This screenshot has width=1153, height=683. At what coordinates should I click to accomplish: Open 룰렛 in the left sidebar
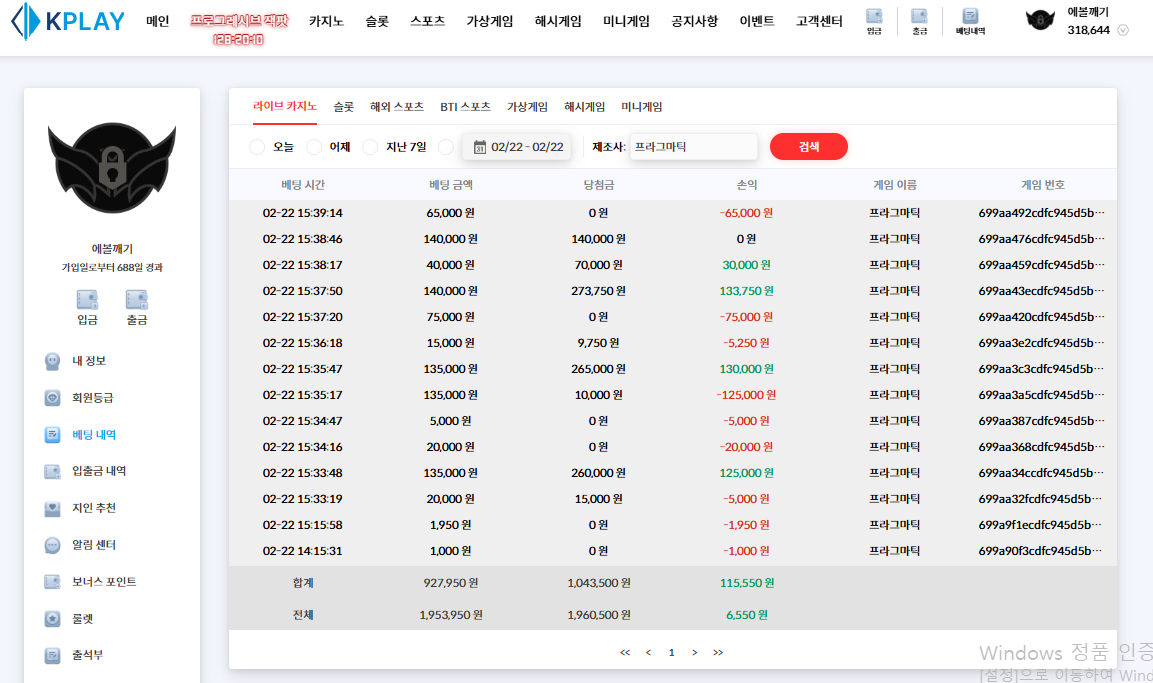[x=81, y=619]
